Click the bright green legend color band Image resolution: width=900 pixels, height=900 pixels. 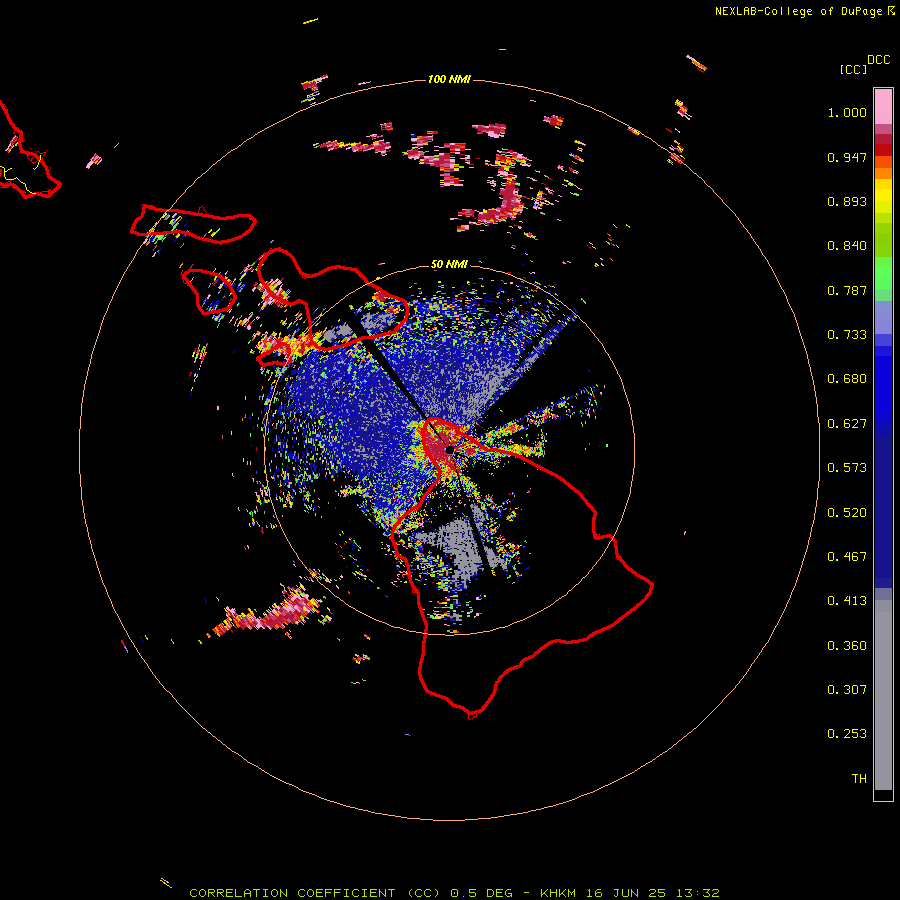tap(883, 273)
